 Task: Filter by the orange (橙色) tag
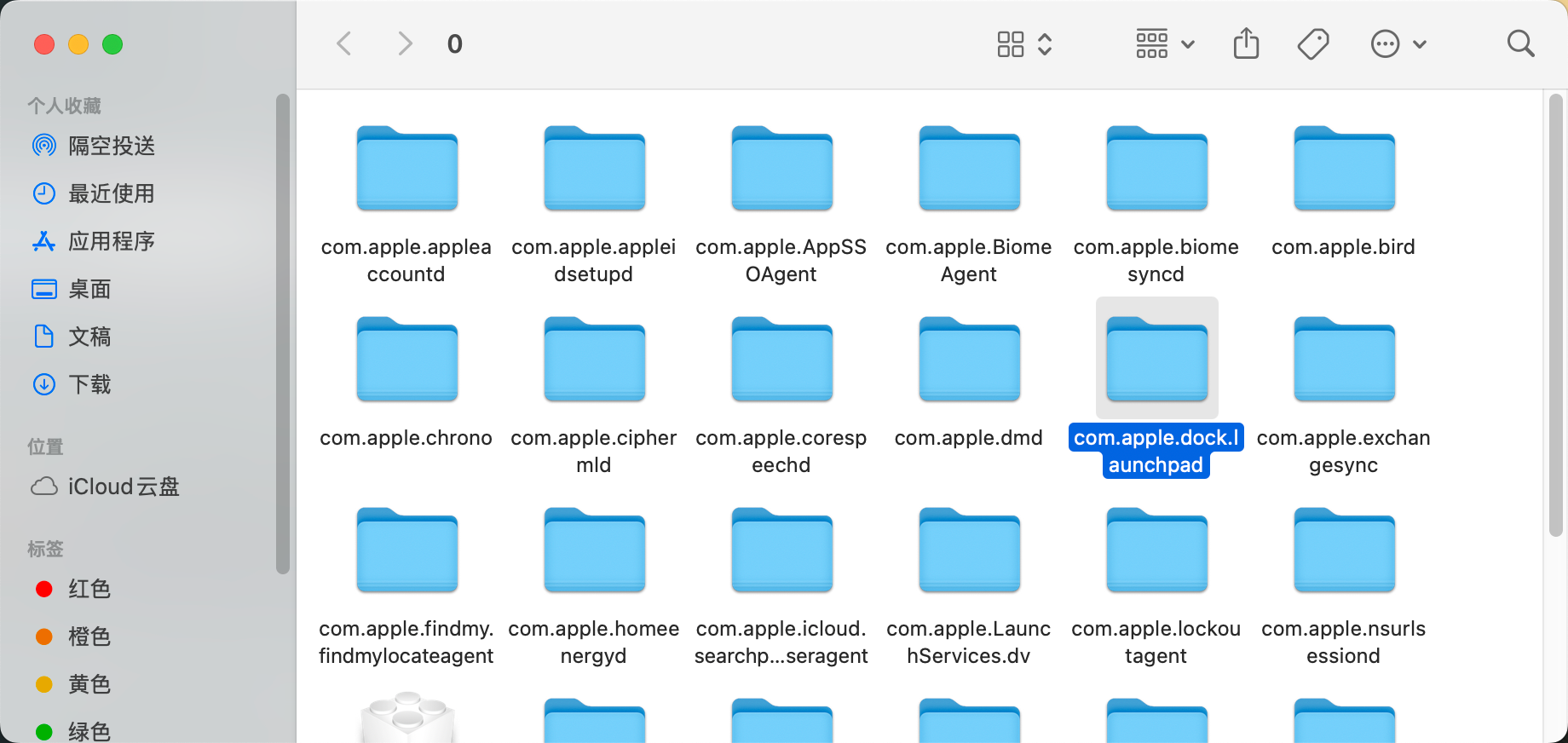[89, 636]
